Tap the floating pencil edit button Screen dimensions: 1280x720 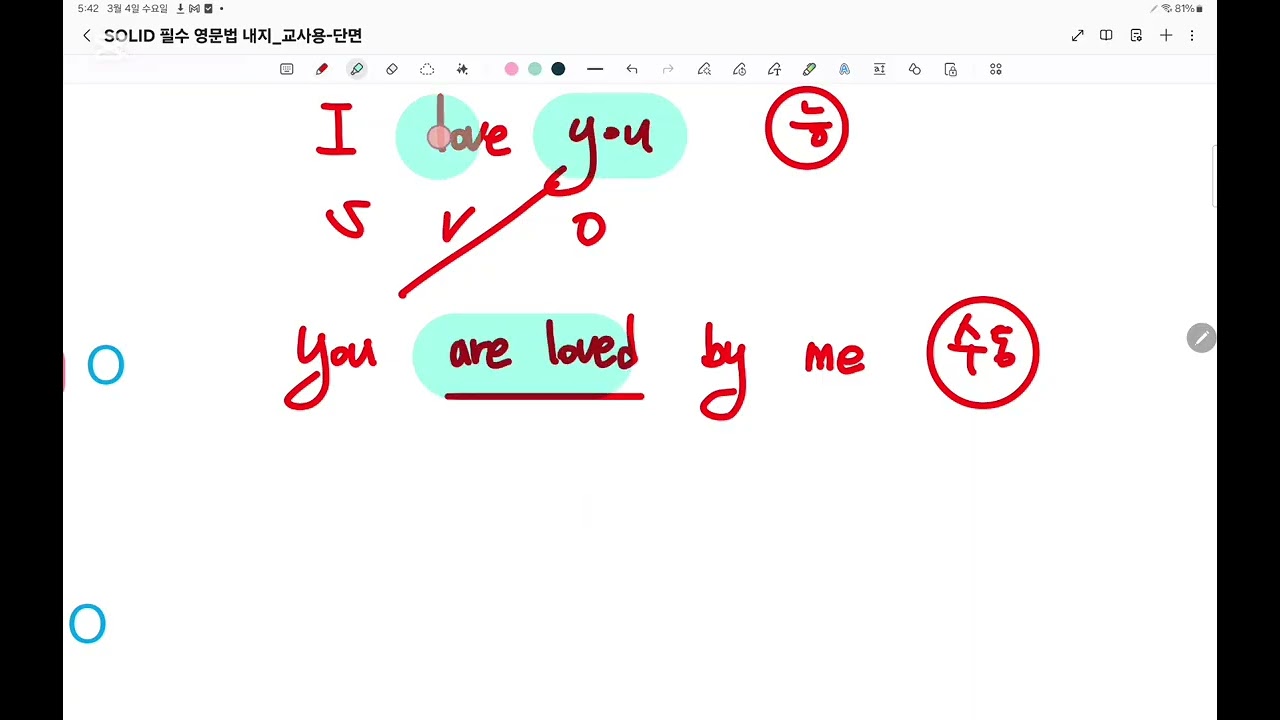pyautogui.click(x=1201, y=338)
